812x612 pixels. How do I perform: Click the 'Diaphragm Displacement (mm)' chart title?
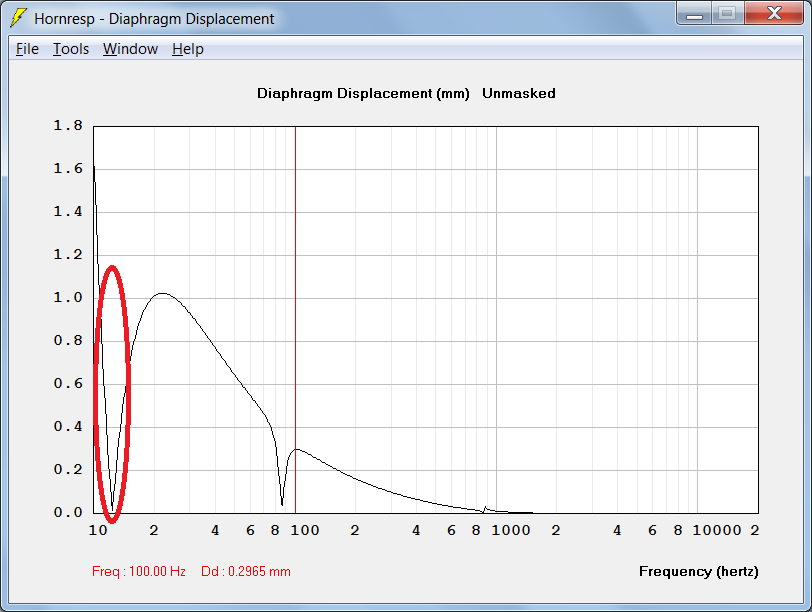click(x=363, y=93)
